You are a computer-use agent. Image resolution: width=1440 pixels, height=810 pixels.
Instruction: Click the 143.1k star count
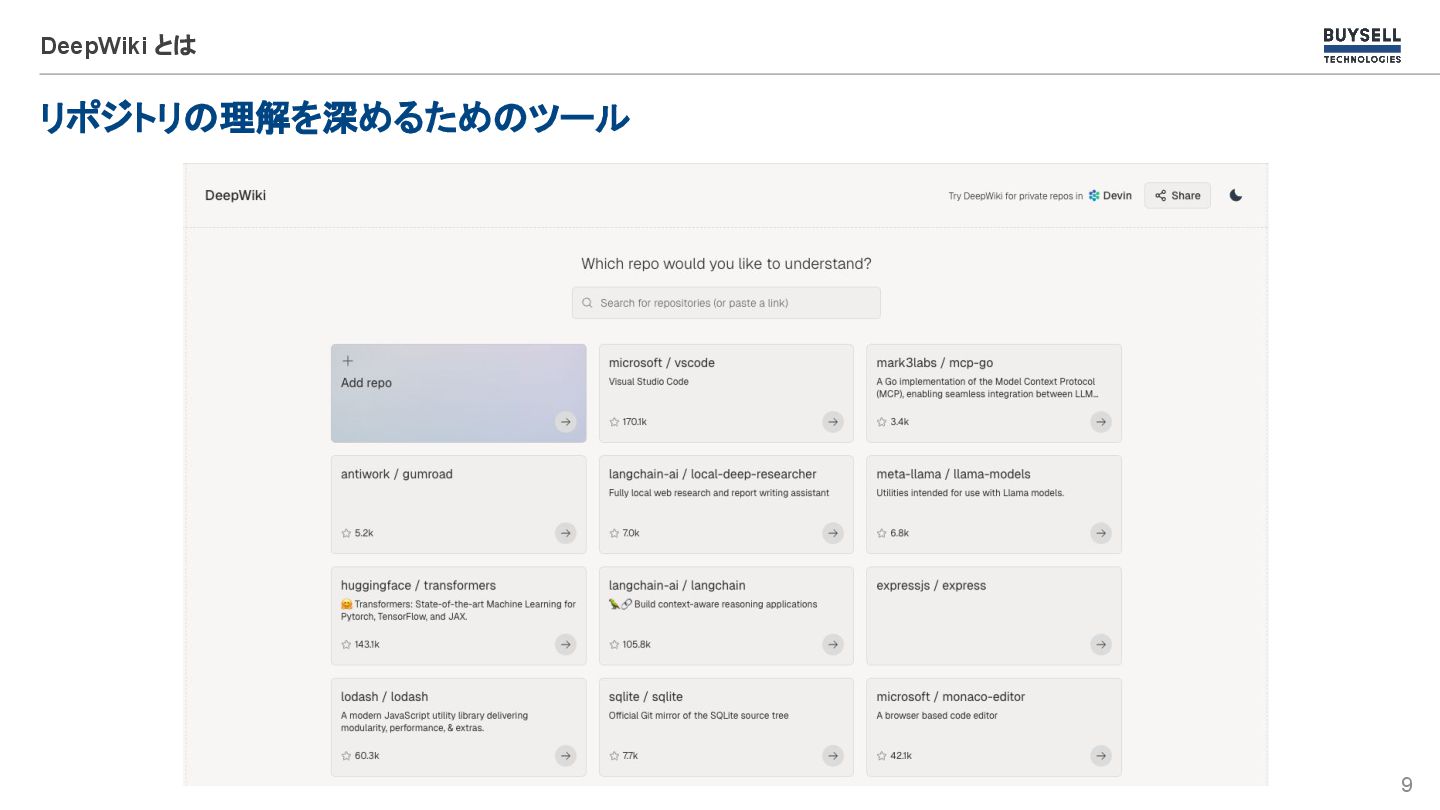point(367,645)
